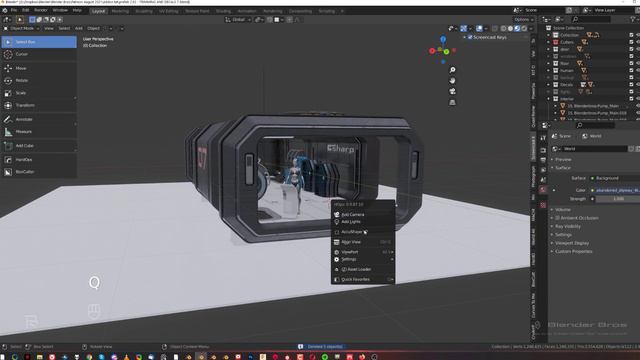Viewport: 640px width, 360px height.
Task: Open the Render properties tab icon
Action: click(x=543, y=150)
